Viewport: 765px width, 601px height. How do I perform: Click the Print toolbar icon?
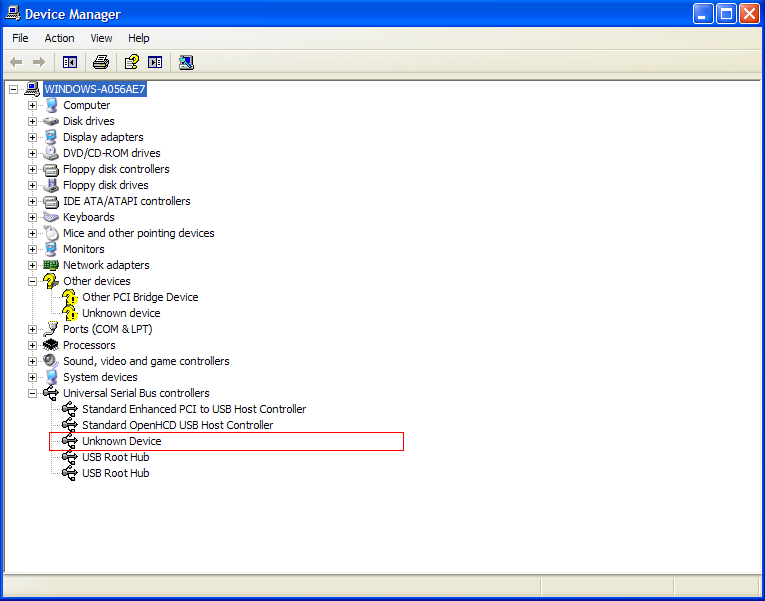(x=101, y=62)
